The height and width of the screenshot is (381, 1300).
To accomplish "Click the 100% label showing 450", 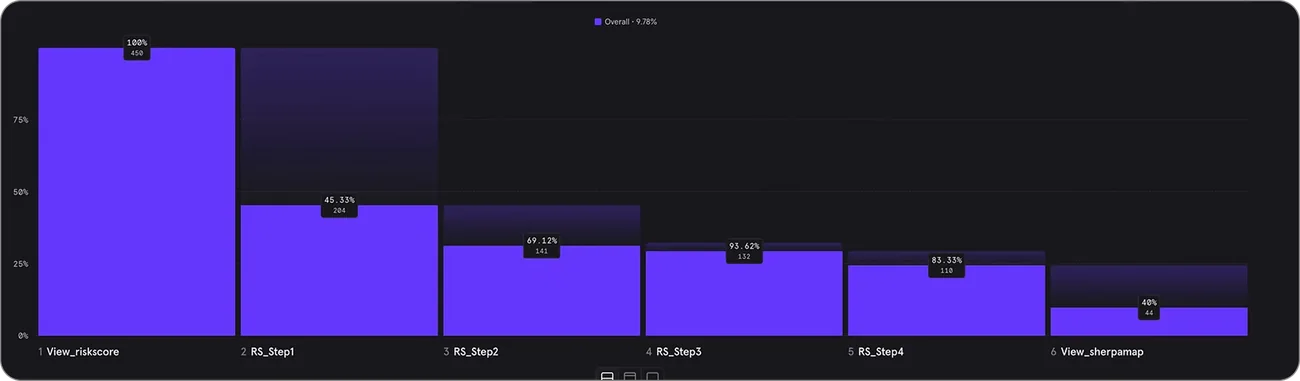I will click(x=137, y=48).
